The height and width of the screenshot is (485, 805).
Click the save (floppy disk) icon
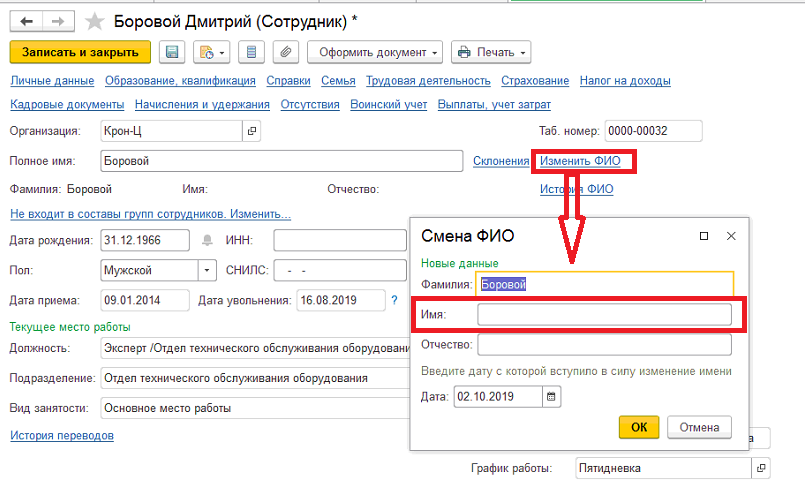click(x=171, y=52)
